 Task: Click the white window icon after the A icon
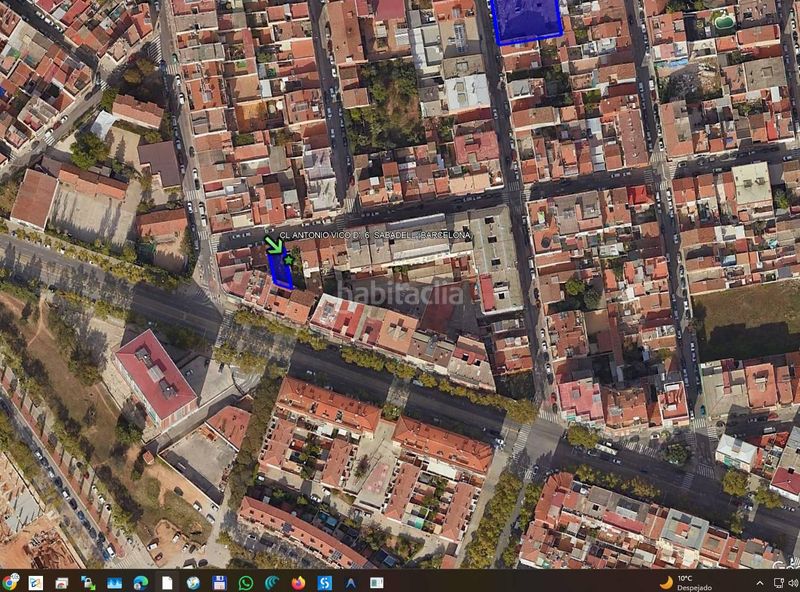tap(377, 582)
